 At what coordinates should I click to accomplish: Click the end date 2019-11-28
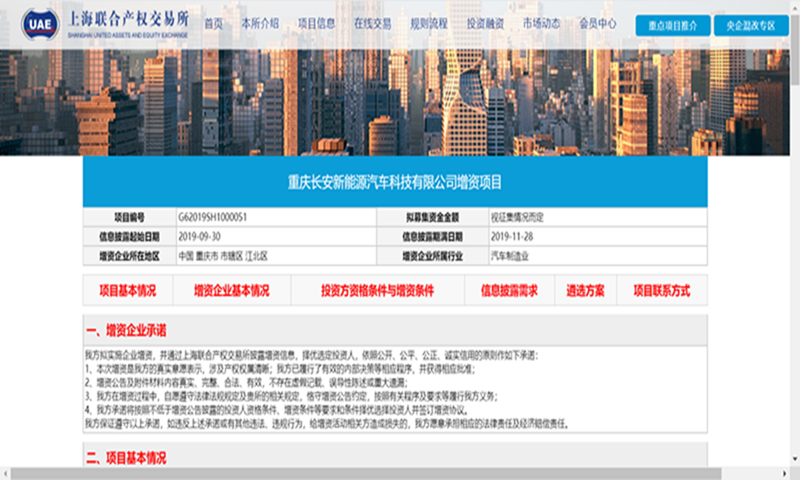512,237
